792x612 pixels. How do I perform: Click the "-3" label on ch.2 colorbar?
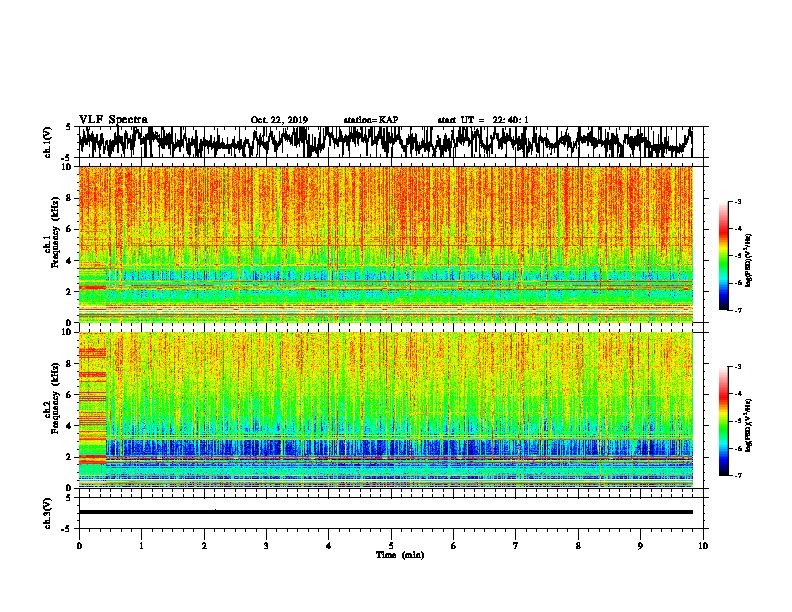[x=738, y=367]
